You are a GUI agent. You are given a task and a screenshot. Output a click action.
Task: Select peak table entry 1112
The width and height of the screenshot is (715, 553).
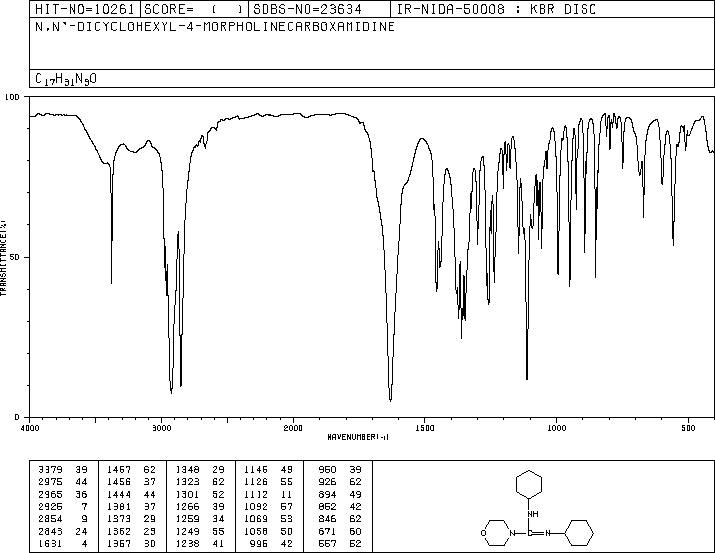(256, 494)
